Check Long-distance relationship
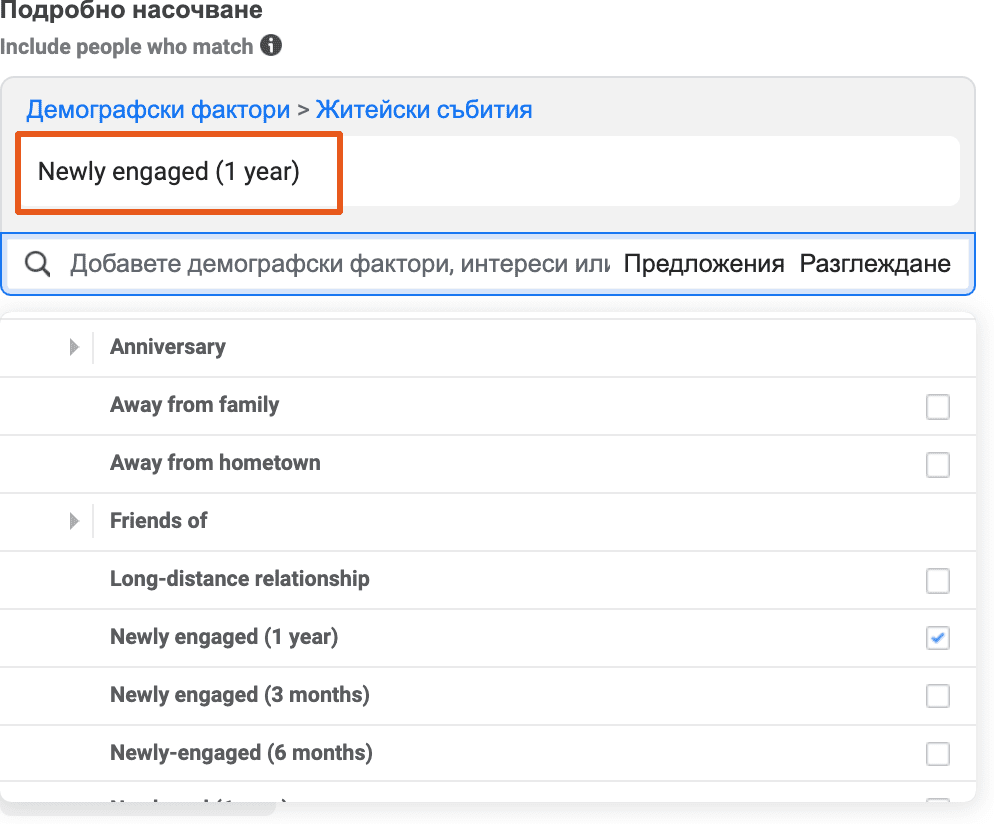Screen dimensions: 994x824 click(x=937, y=580)
